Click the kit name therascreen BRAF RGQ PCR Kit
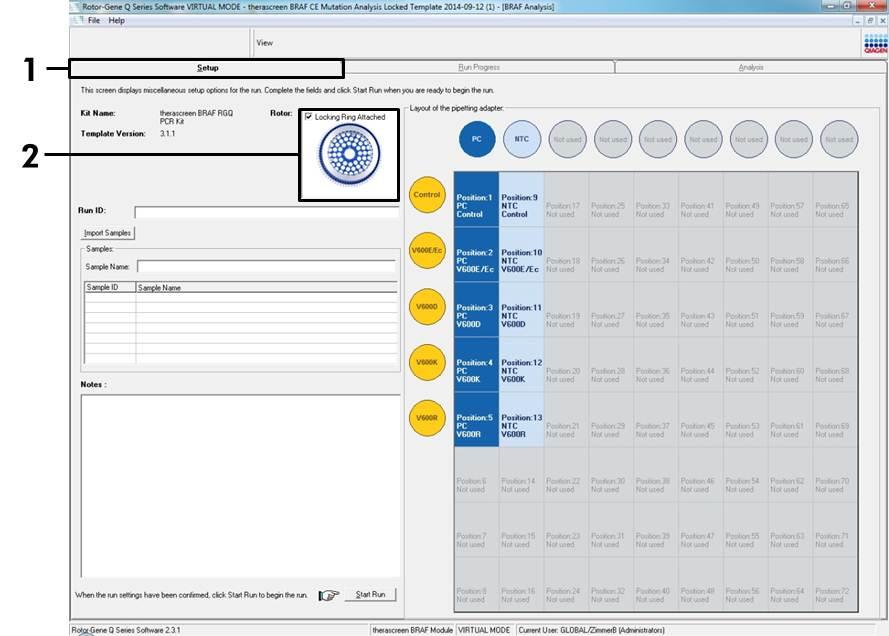The width and height of the screenshot is (889, 636). click(196, 117)
